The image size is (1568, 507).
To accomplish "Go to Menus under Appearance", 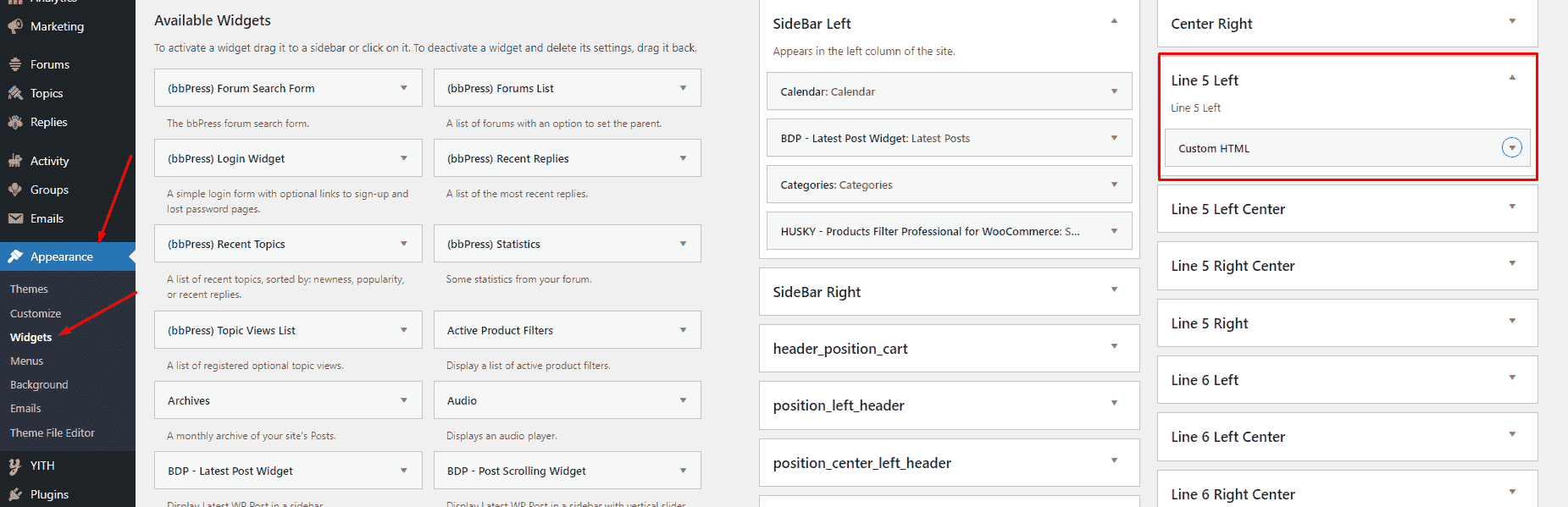I will 26,361.
